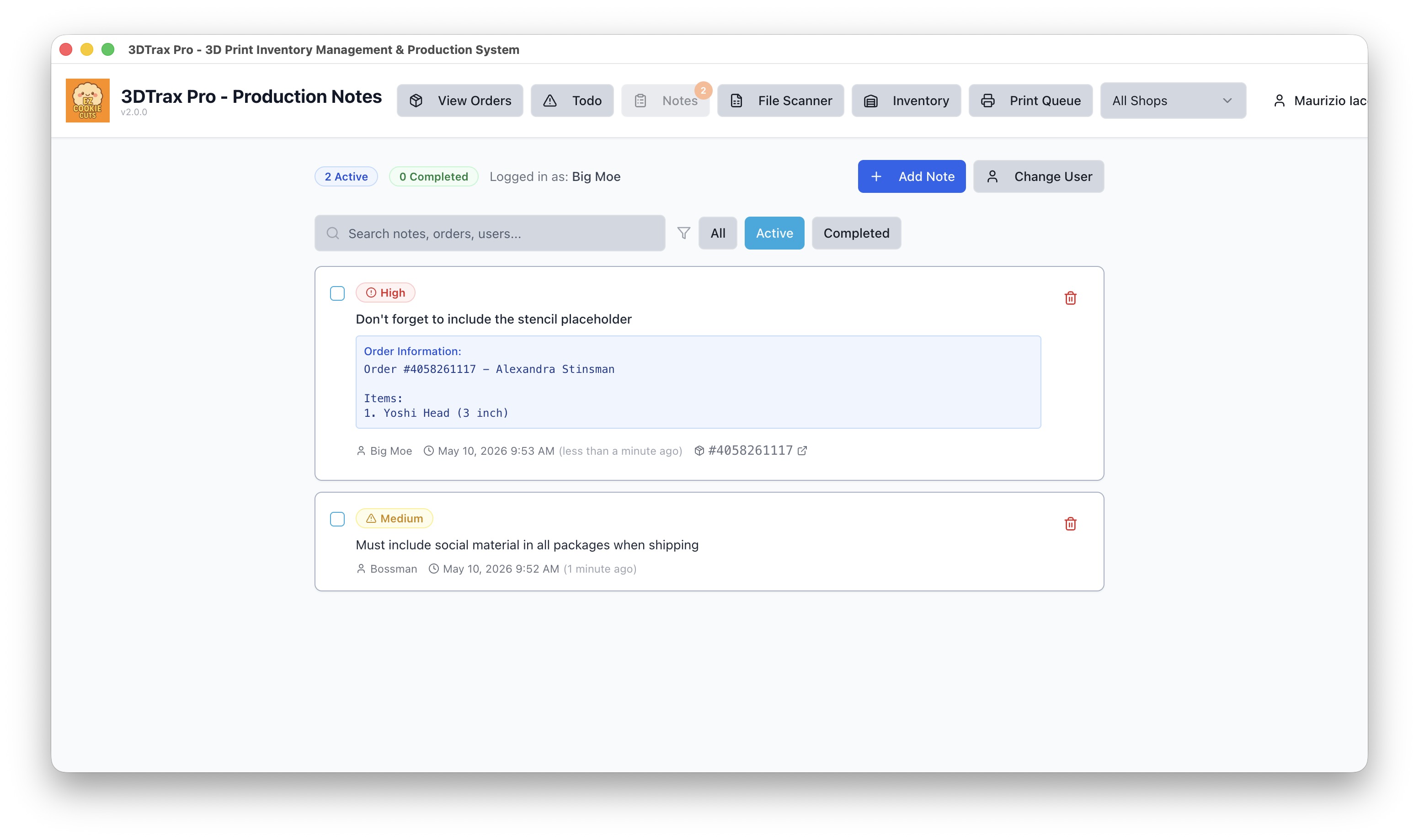Open the File Scanner page
1419x840 pixels.
click(780, 101)
